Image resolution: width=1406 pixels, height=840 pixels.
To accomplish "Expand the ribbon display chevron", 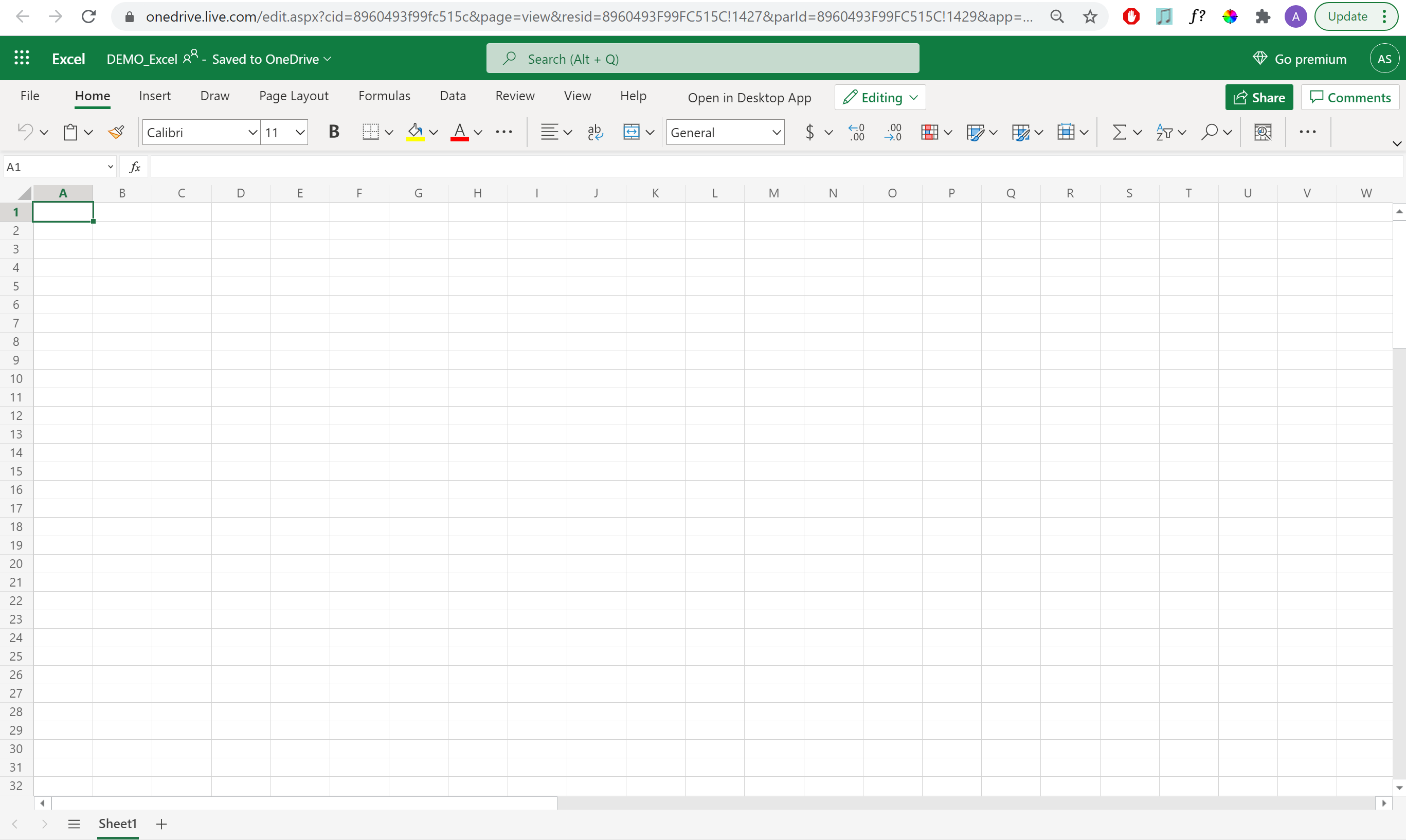I will point(1397,144).
